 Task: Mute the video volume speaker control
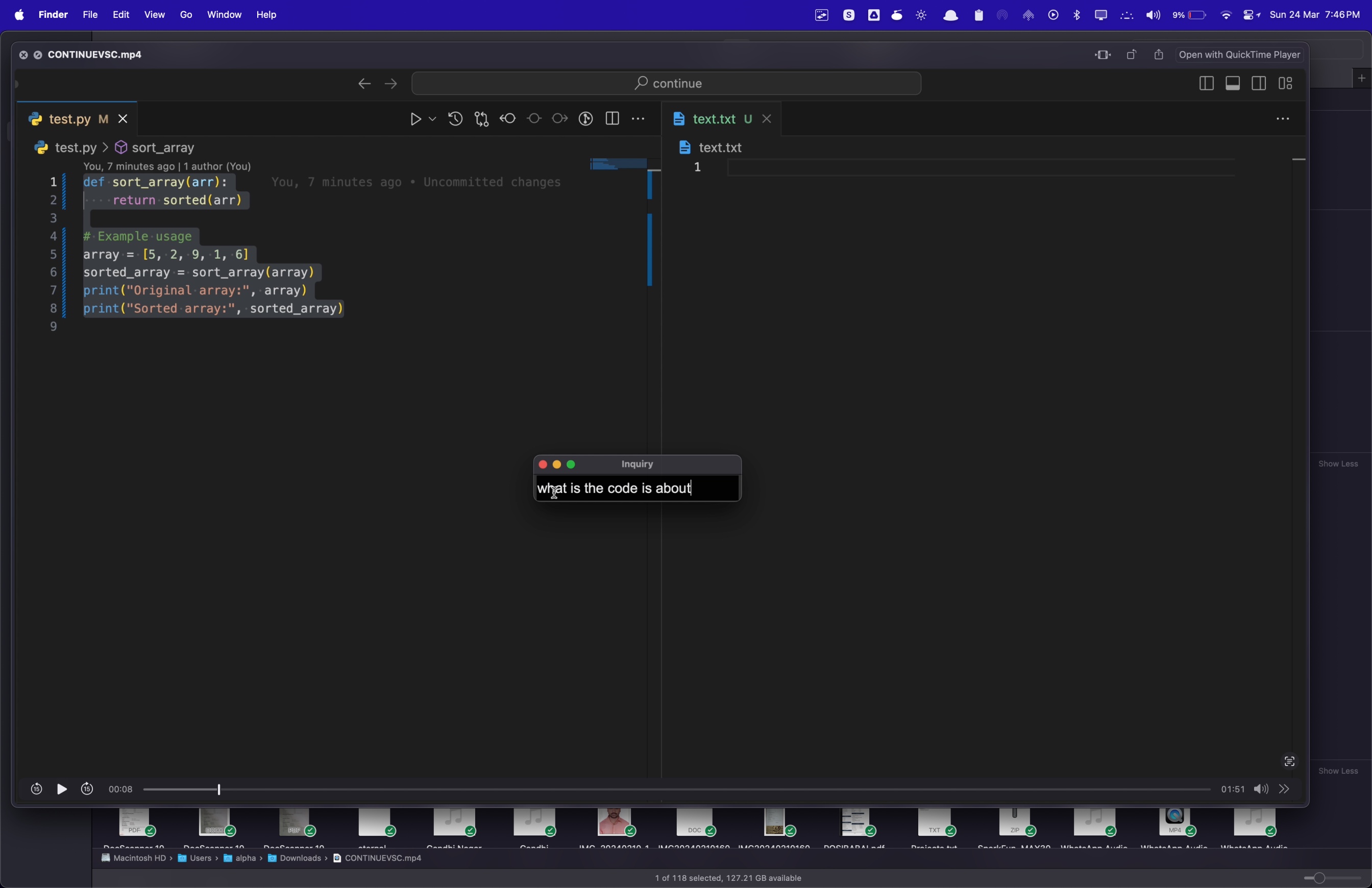click(x=1260, y=790)
